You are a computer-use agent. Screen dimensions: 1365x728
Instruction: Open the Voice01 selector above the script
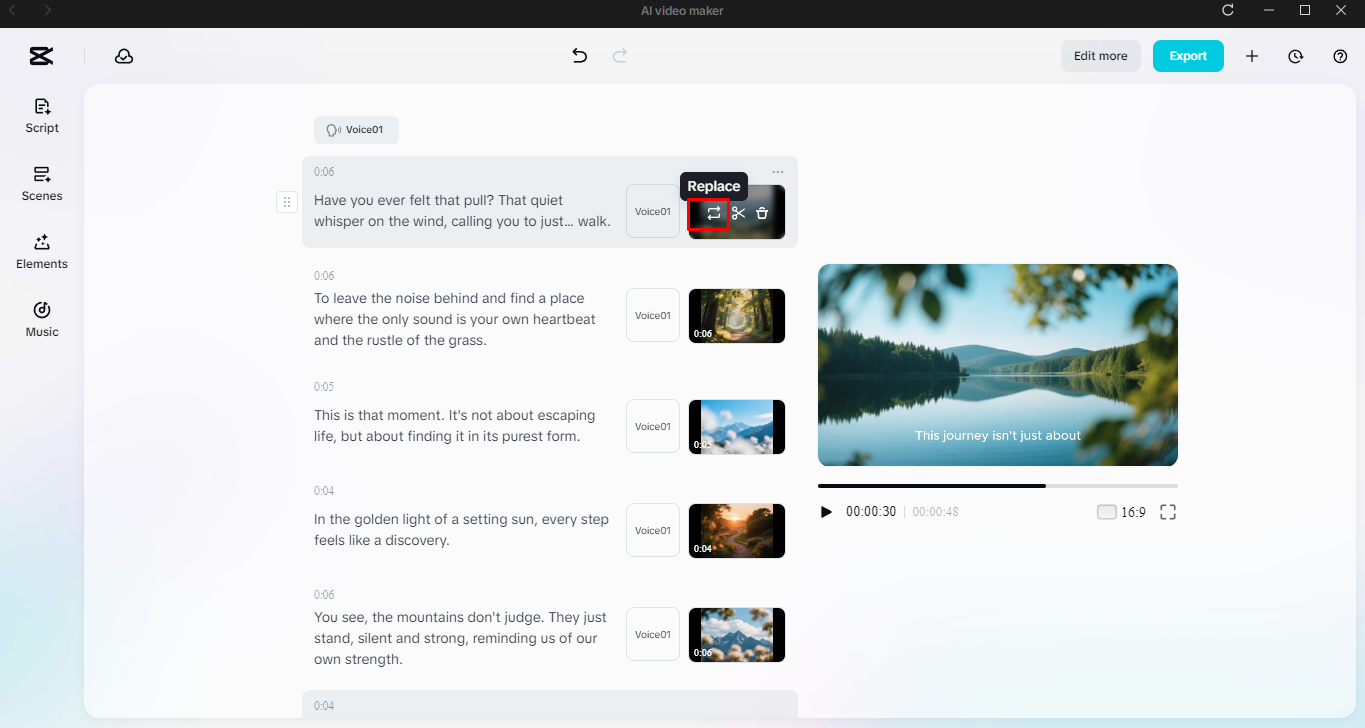(356, 130)
